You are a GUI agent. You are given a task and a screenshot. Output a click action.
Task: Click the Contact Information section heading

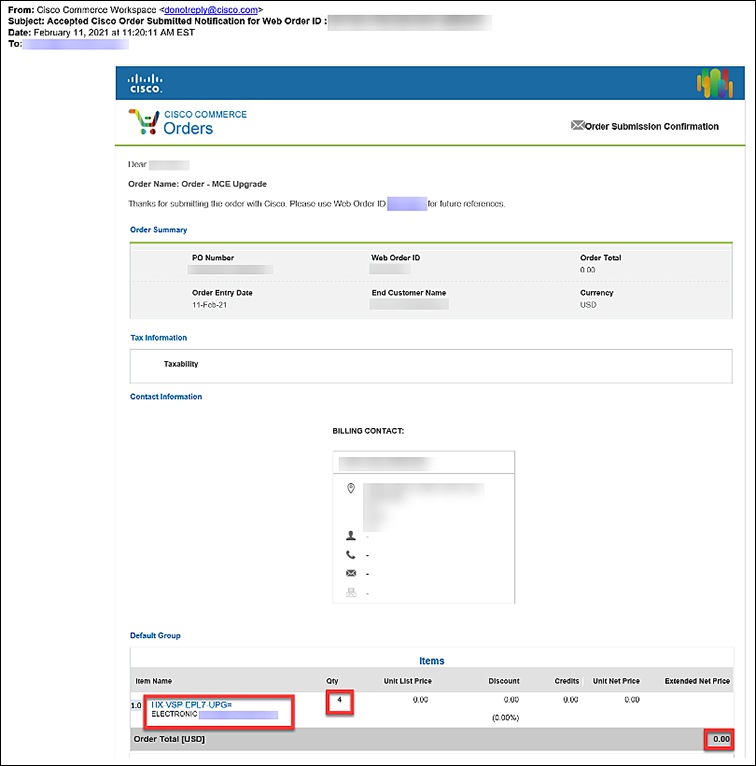pos(166,397)
